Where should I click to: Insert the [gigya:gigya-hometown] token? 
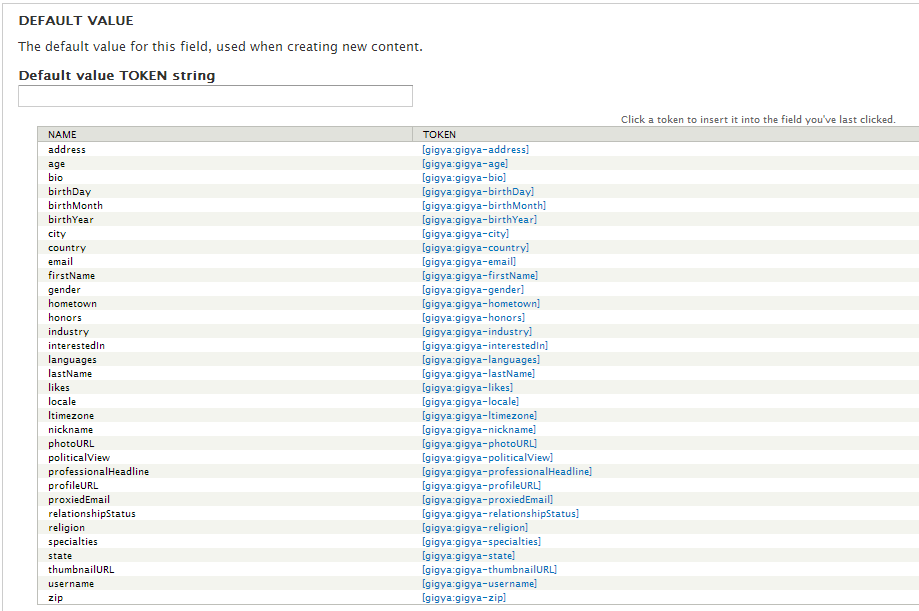click(481, 304)
